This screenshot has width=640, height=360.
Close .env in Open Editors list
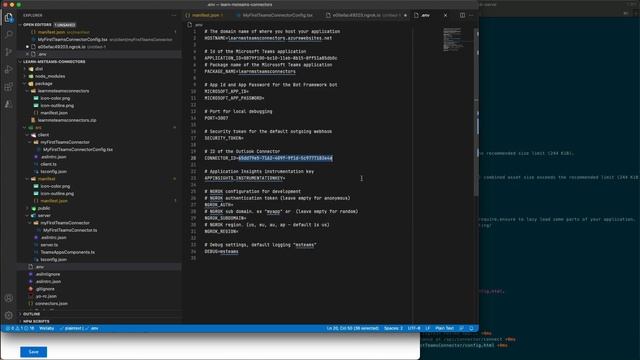click(x=27, y=54)
